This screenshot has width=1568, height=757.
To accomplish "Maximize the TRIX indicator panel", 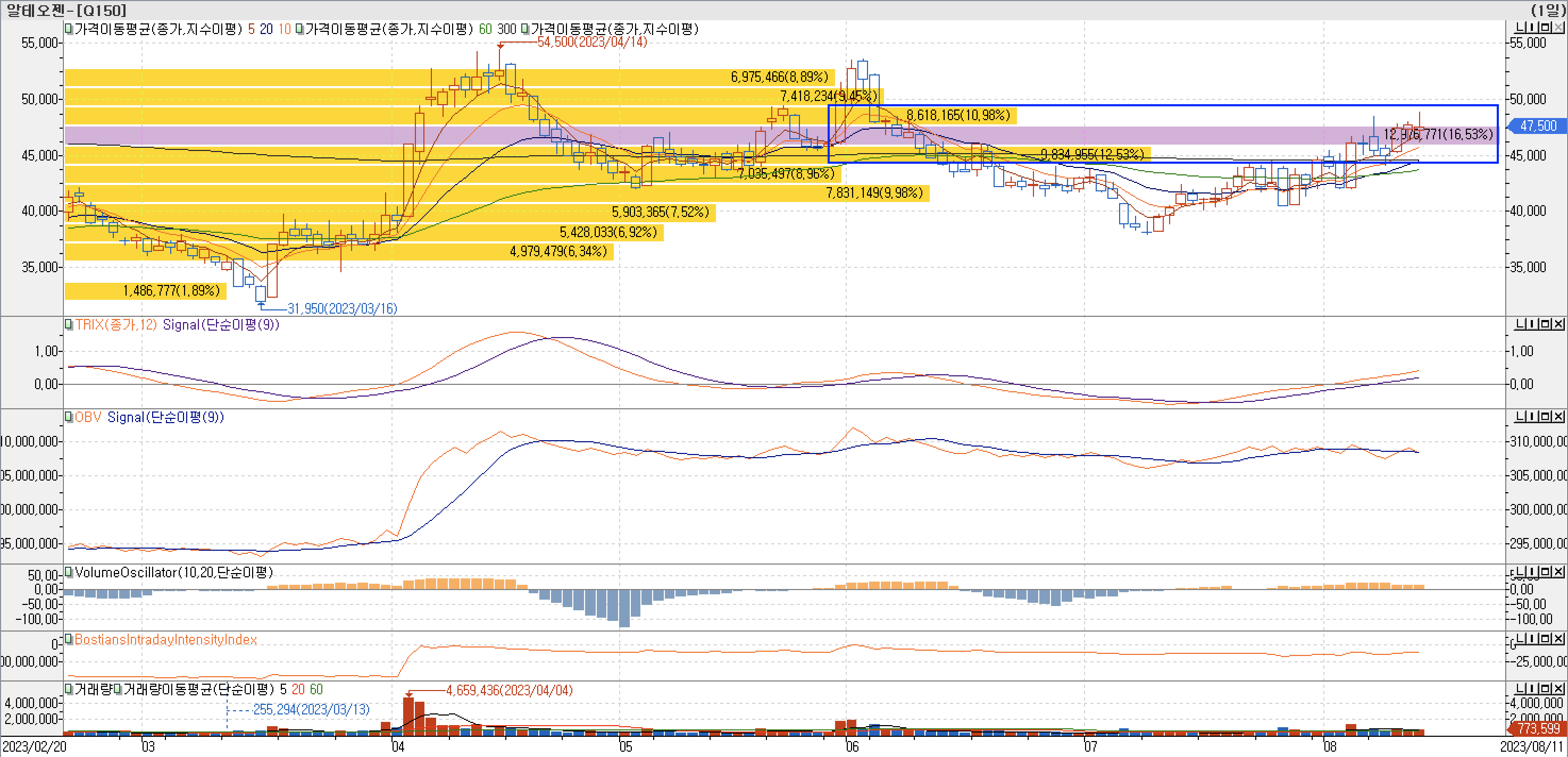I will point(1546,324).
